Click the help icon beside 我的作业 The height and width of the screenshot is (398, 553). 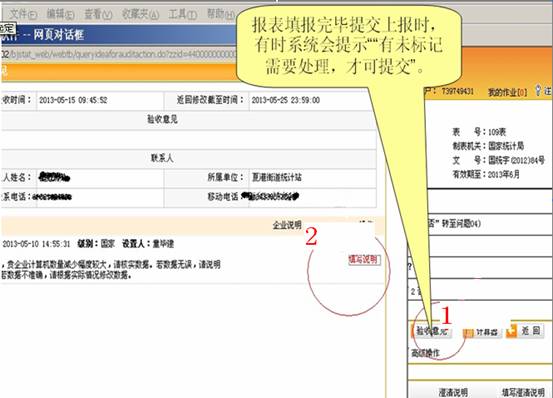(538, 90)
